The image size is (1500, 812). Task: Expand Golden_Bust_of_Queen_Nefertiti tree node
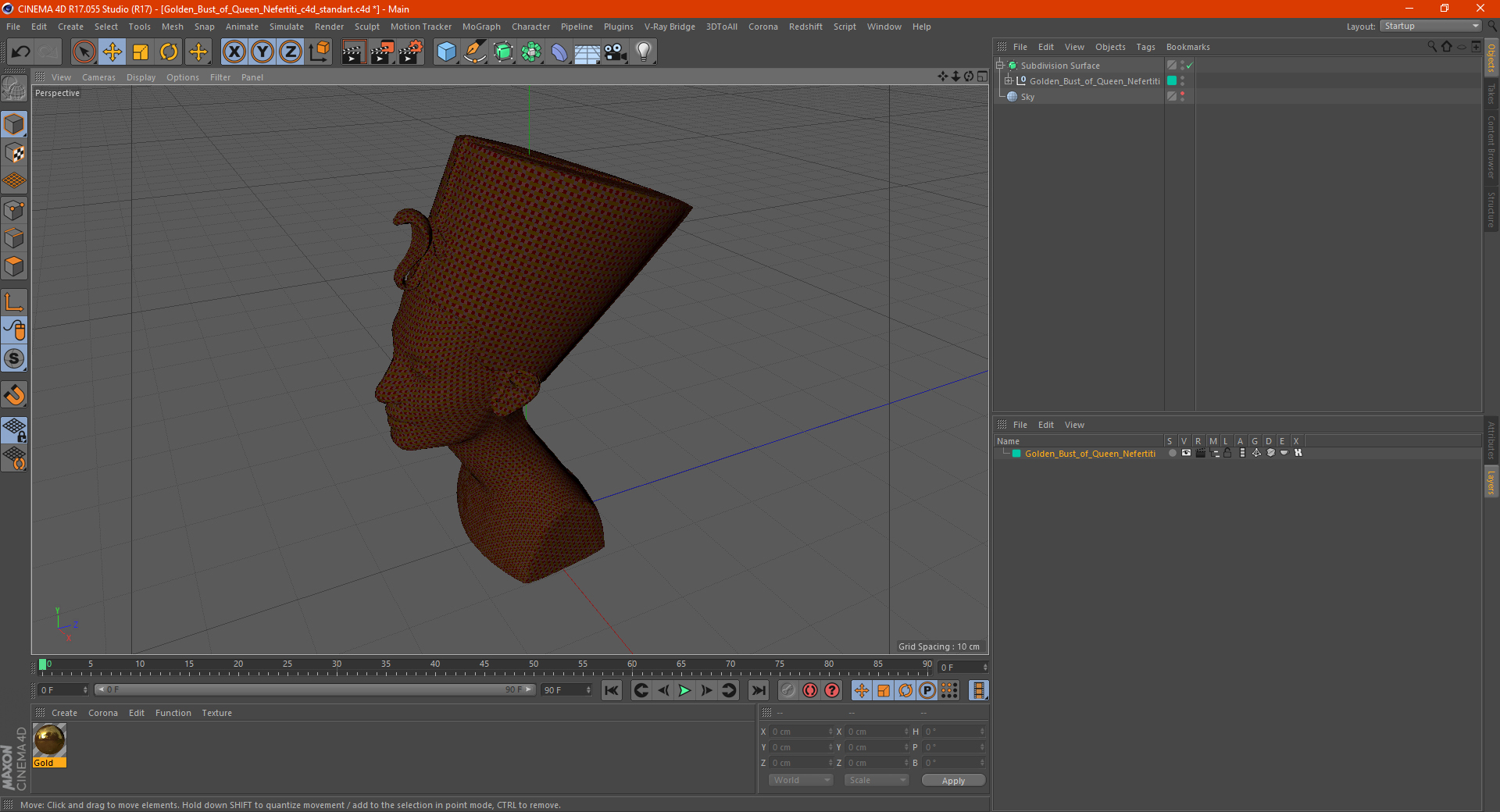tap(1008, 81)
